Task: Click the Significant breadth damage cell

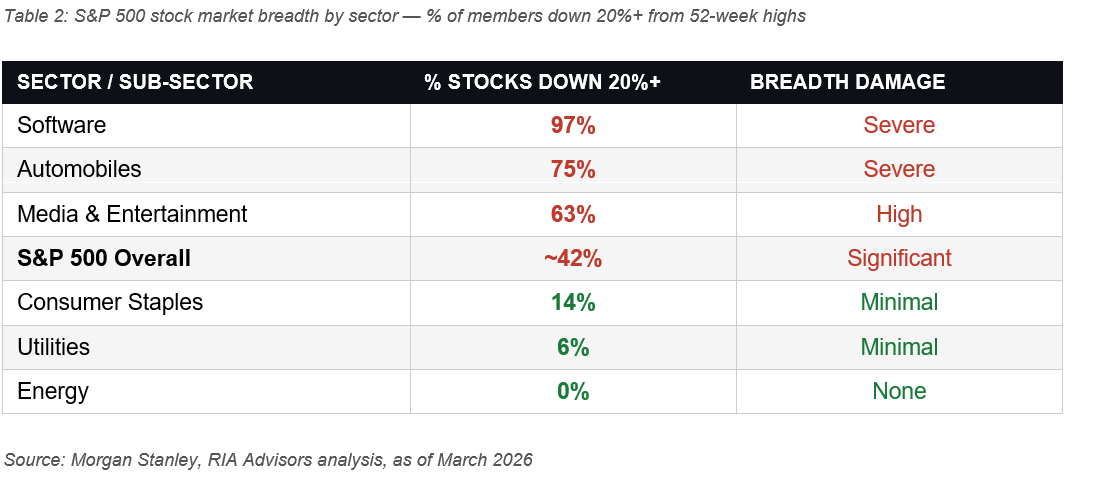Action: tap(899, 258)
